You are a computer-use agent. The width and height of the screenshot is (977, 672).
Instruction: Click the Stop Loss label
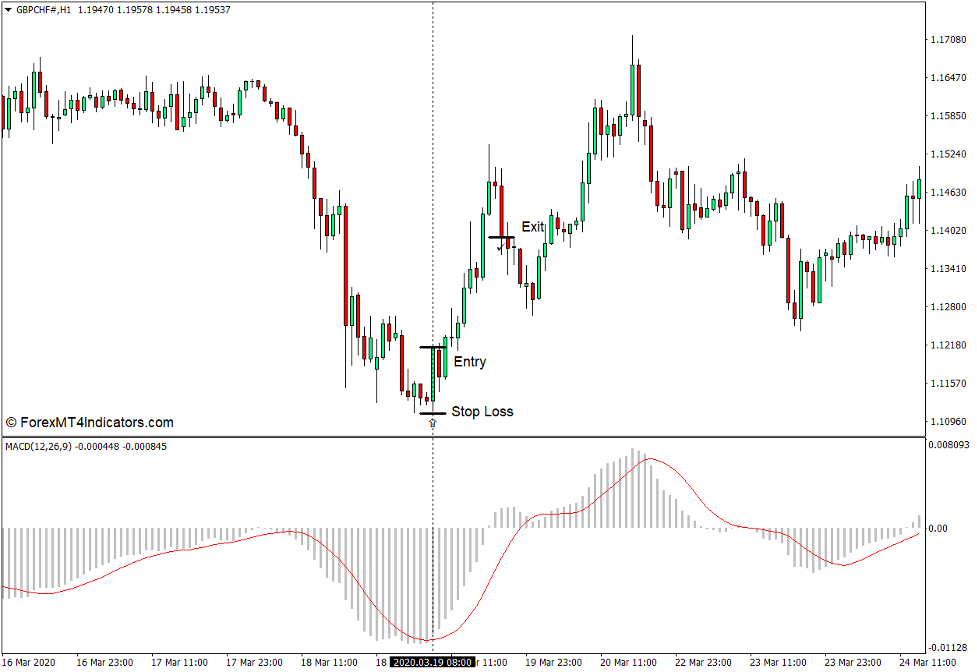pyautogui.click(x=483, y=411)
